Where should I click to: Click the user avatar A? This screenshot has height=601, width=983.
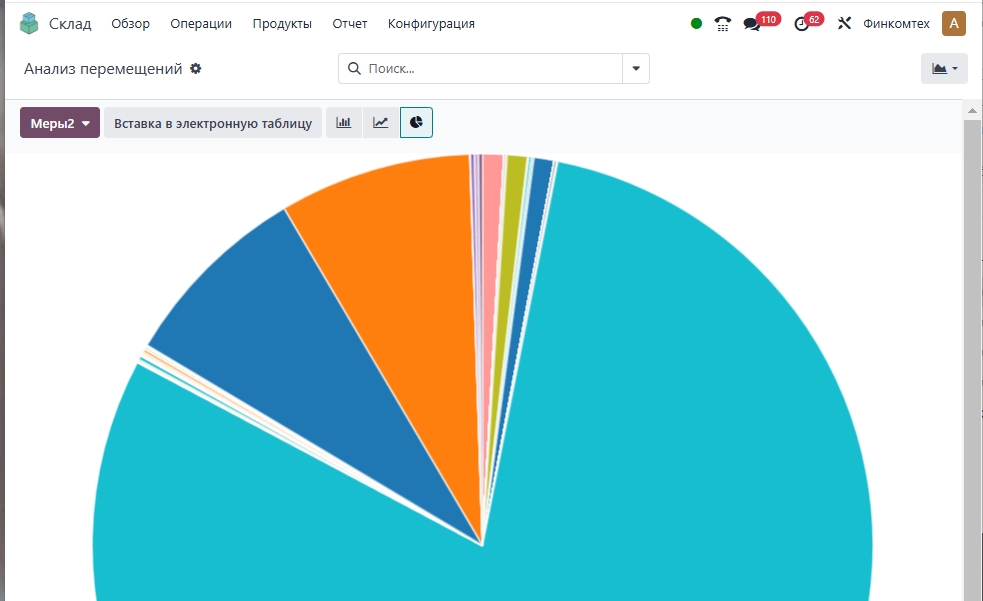(953, 24)
